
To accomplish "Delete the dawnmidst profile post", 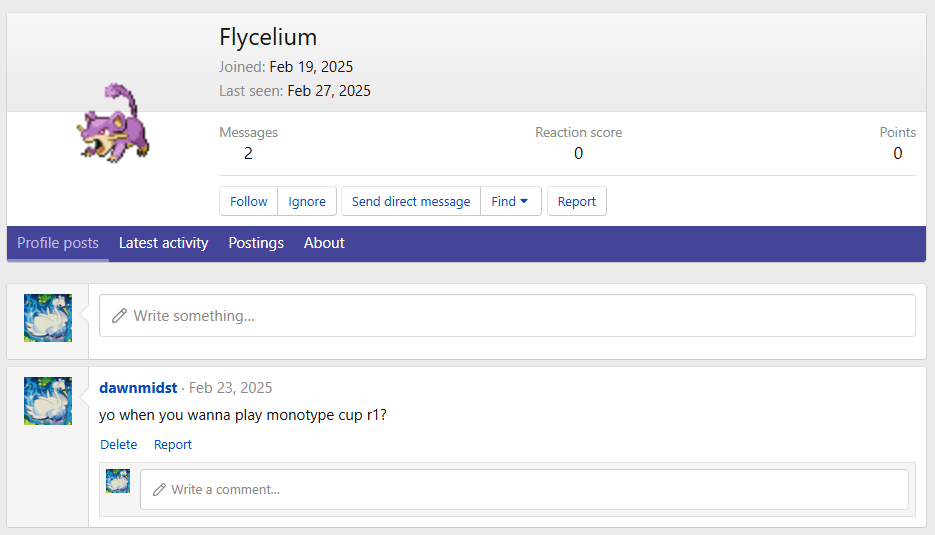I will pos(118,445).
